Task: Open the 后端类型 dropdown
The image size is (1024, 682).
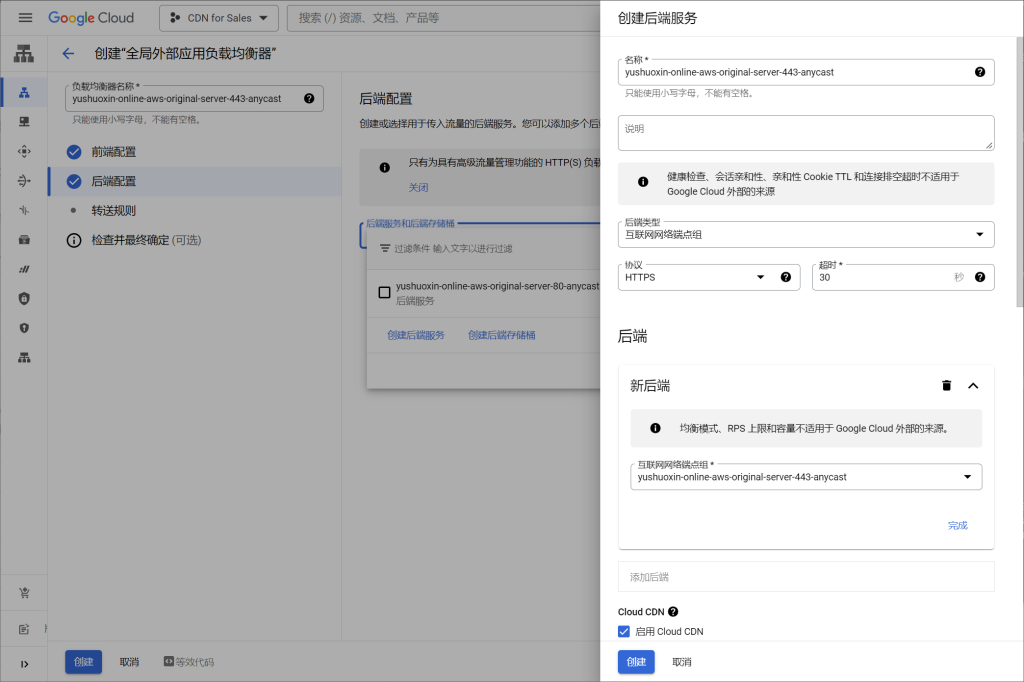Action: [x=806, y=235]
